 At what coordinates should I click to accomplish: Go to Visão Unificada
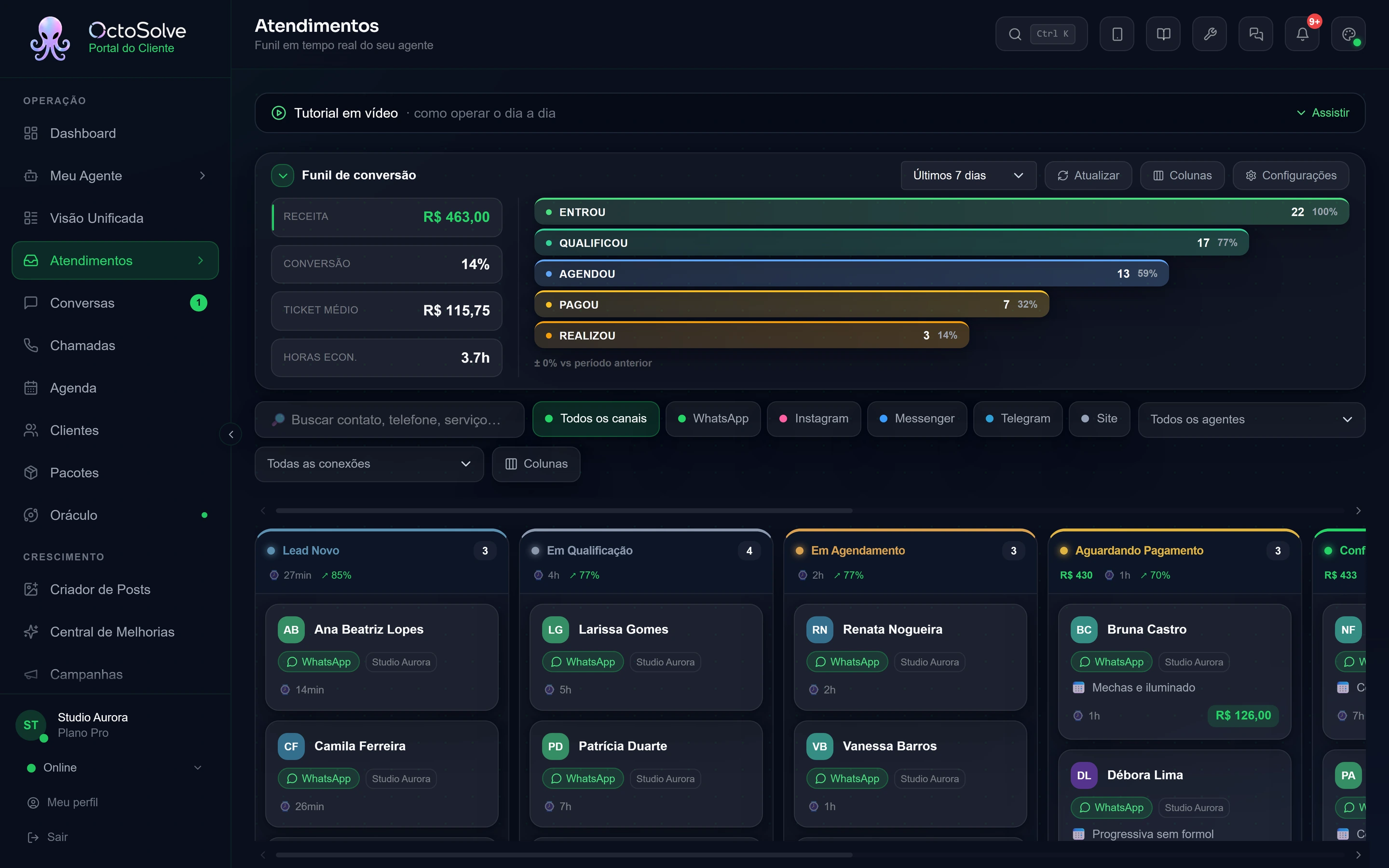click(115, 218)
